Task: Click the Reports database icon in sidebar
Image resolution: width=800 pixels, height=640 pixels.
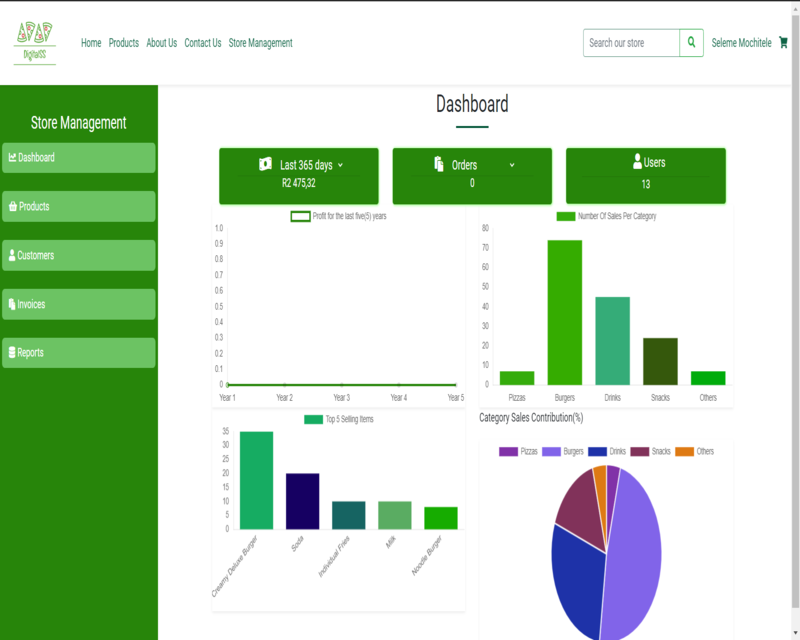Action: (12, 353)
